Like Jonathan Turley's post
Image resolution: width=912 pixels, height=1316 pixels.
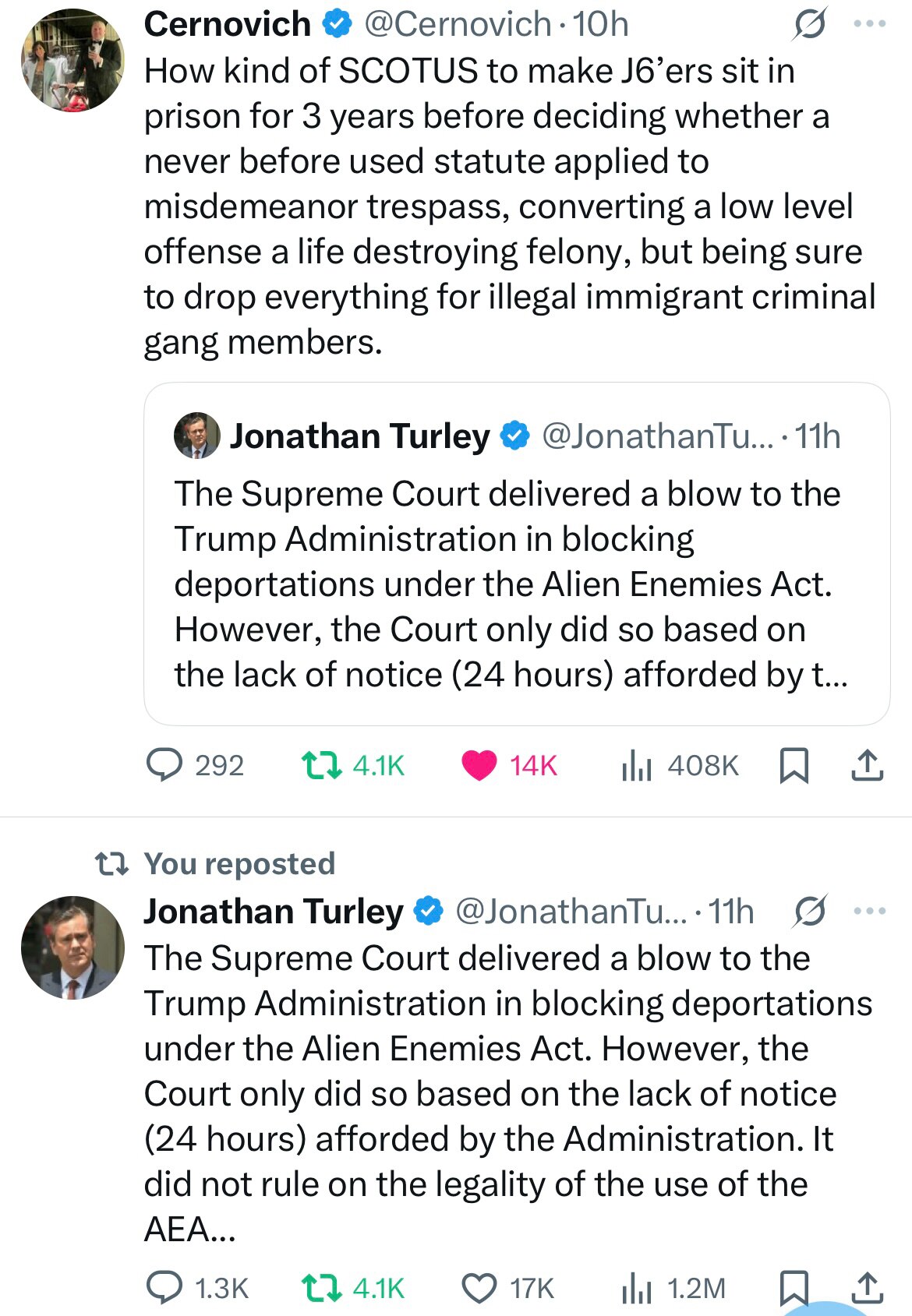pyautogui.click(x=479, y=1288)
